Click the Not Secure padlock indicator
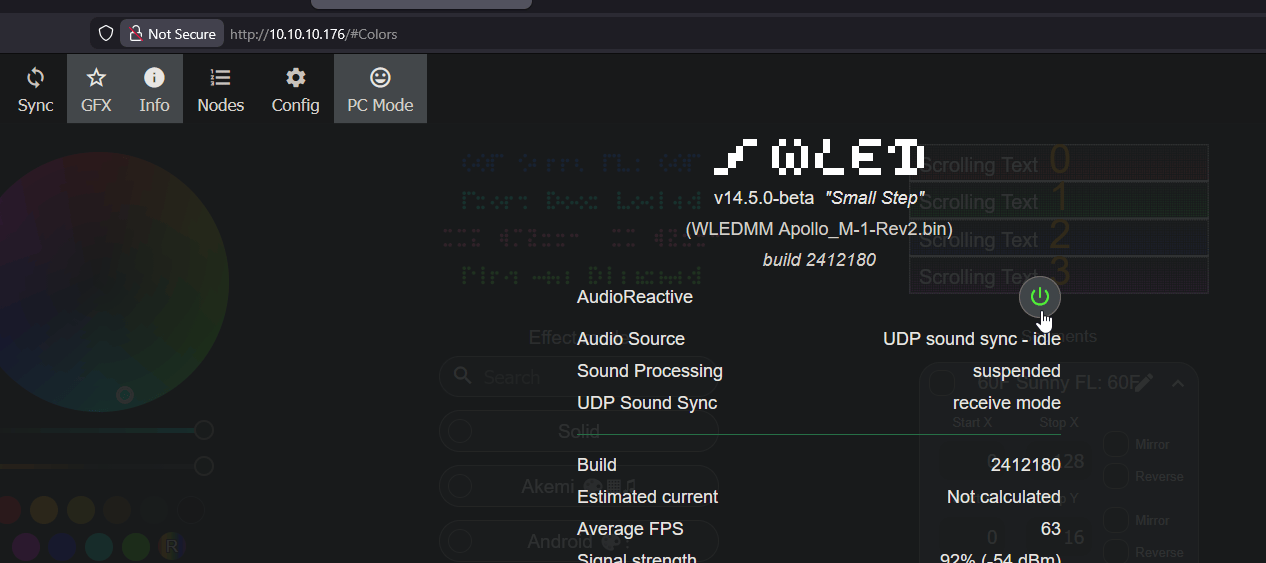1266x563 pixels. pos(172,34)
